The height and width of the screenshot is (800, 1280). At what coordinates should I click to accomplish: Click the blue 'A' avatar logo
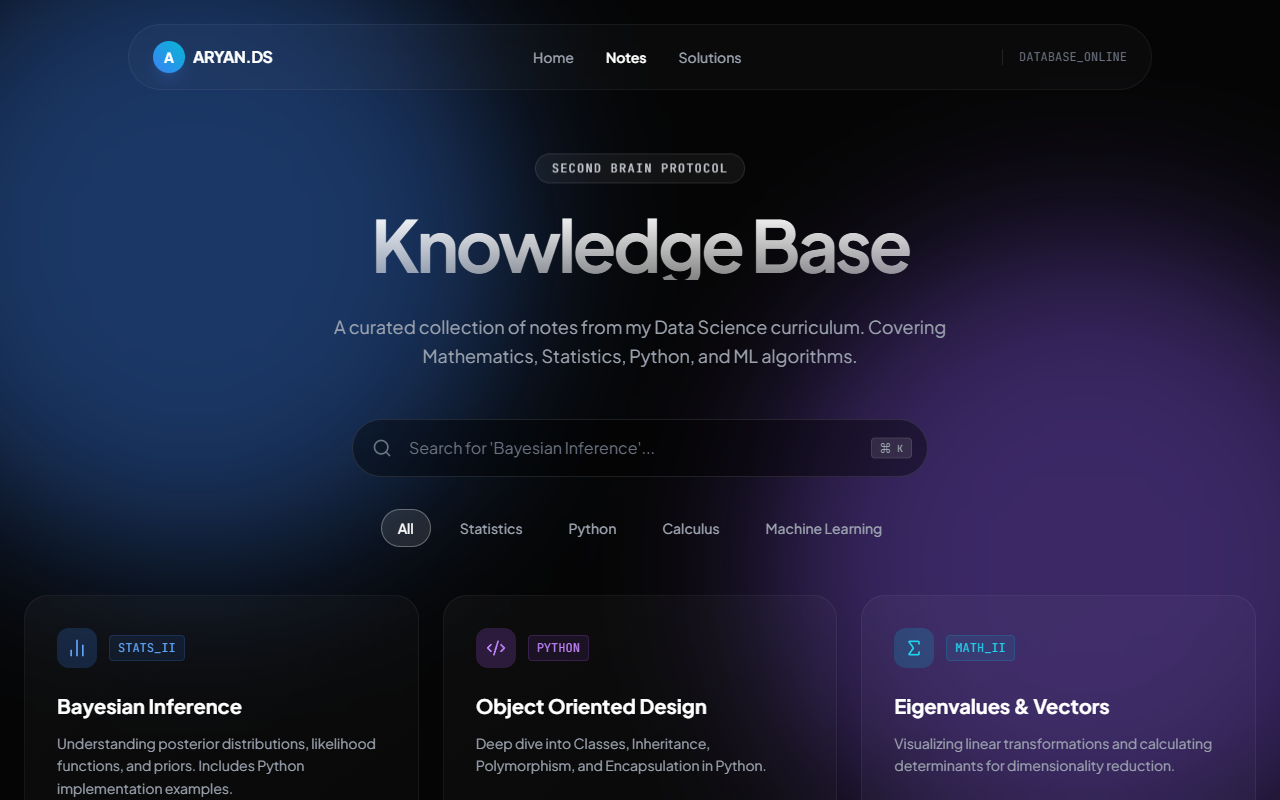(168, 57)
